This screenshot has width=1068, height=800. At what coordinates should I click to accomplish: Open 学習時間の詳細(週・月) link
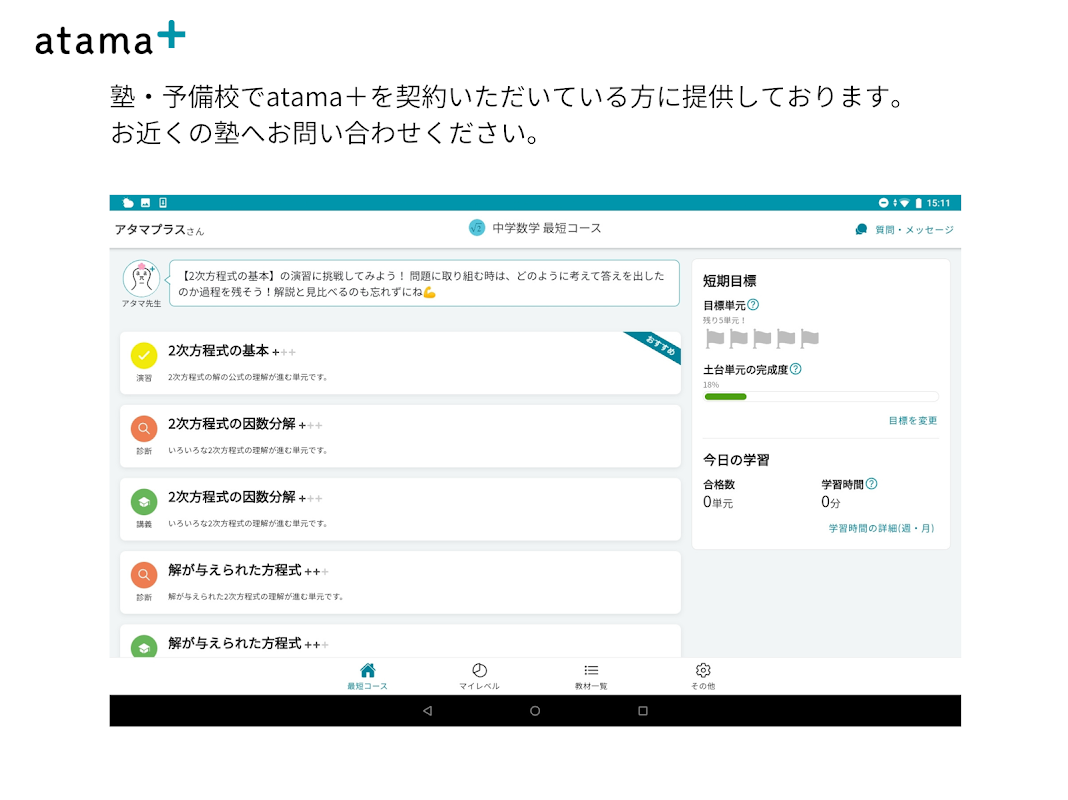click(x=881, y=528)
